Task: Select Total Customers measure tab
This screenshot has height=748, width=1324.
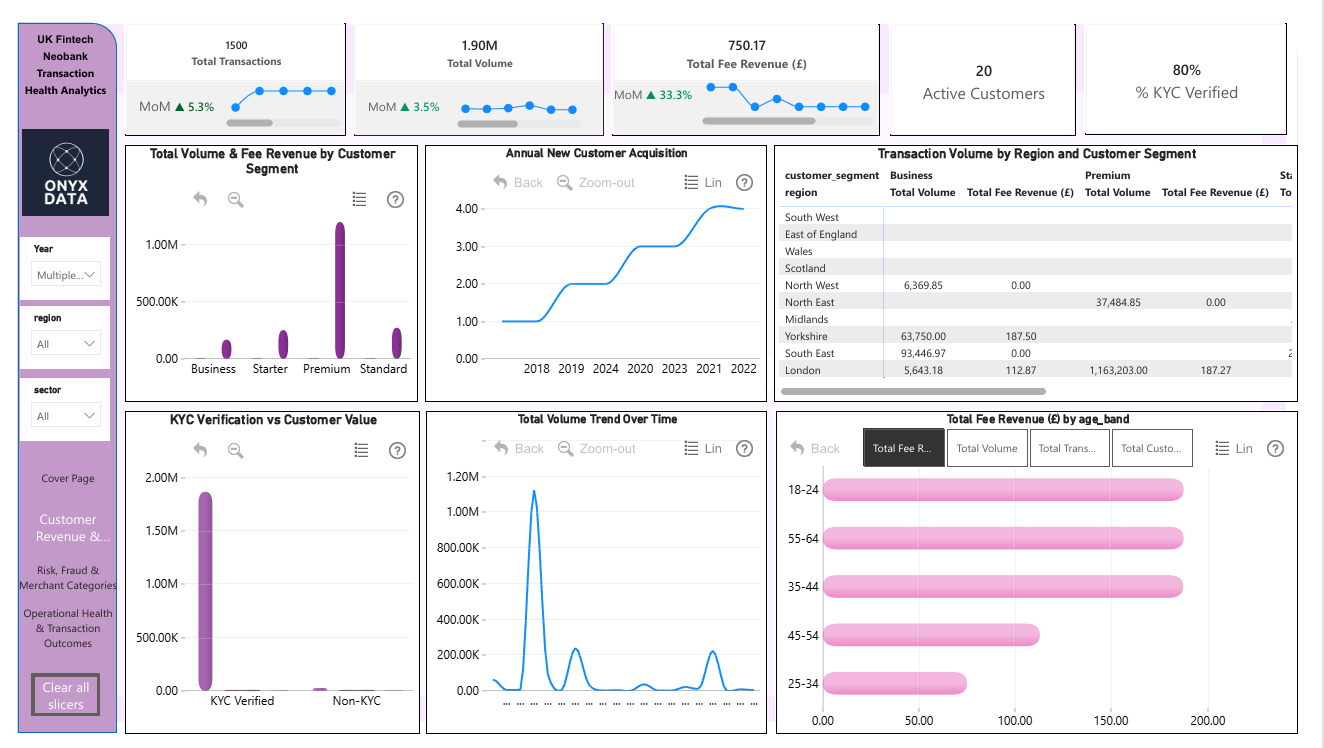Action: pos(1152,448)
